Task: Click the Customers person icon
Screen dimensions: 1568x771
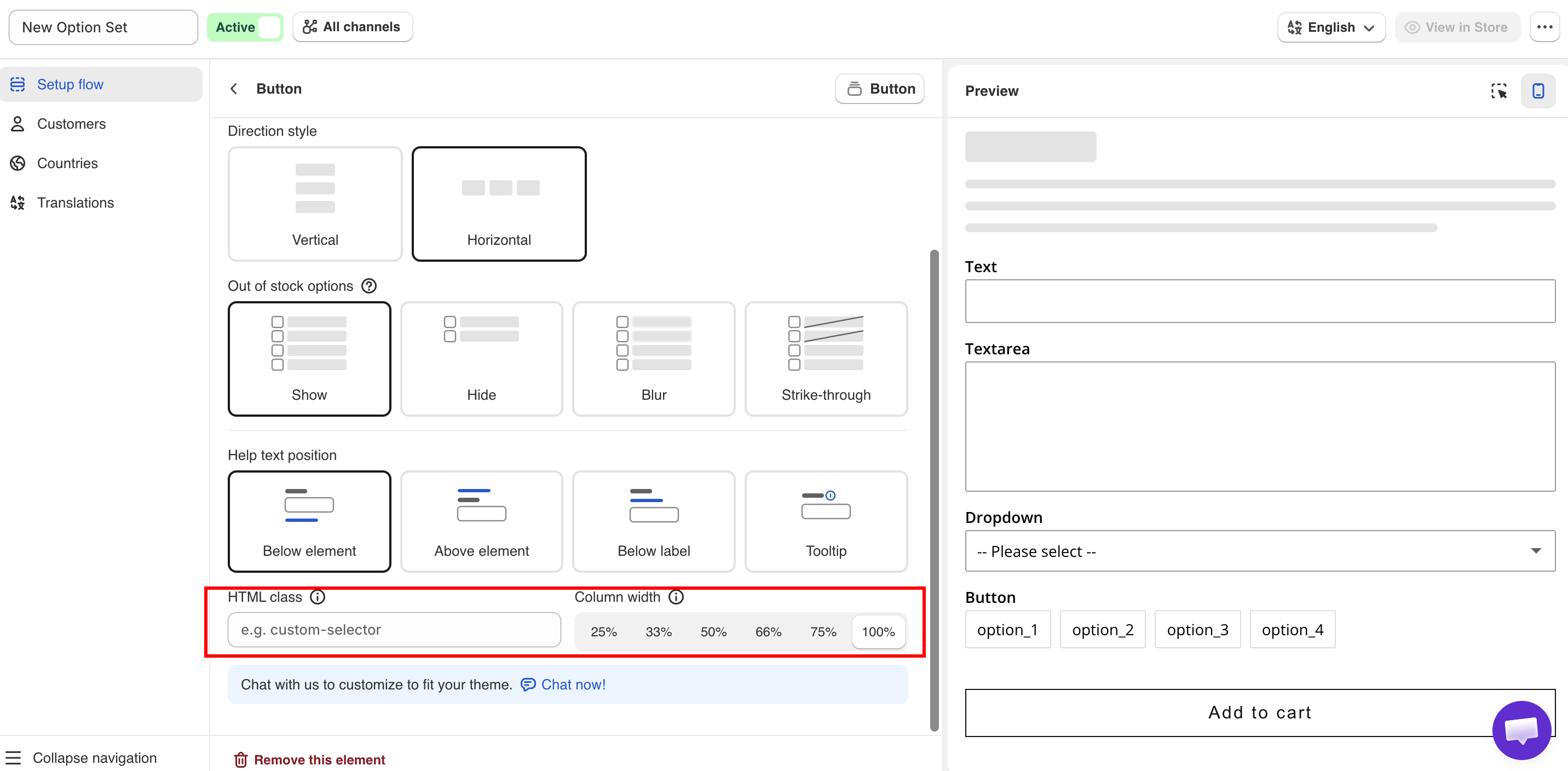Action: coord(18,124)
